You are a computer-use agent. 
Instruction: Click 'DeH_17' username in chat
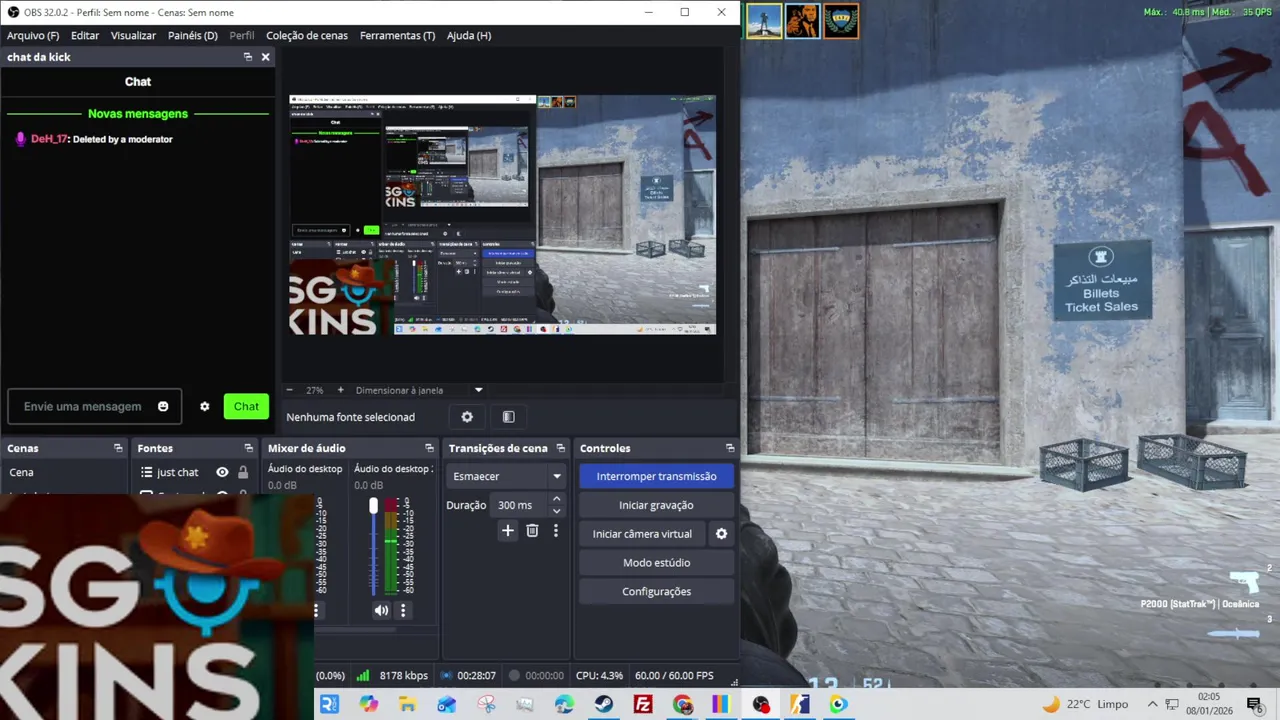[x=49, y=139]
